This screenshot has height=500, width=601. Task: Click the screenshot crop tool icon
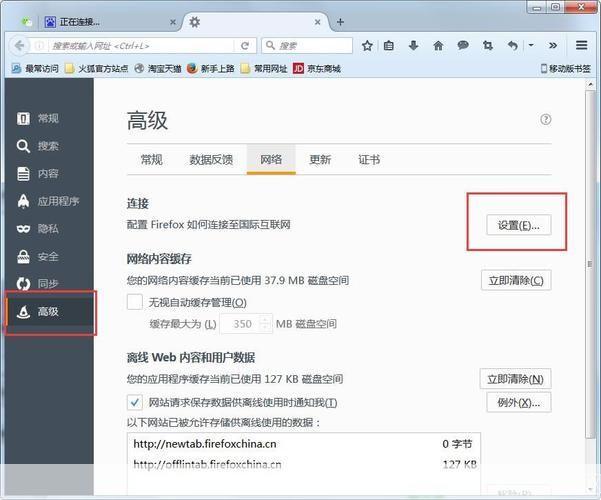(x=488, y=46)
